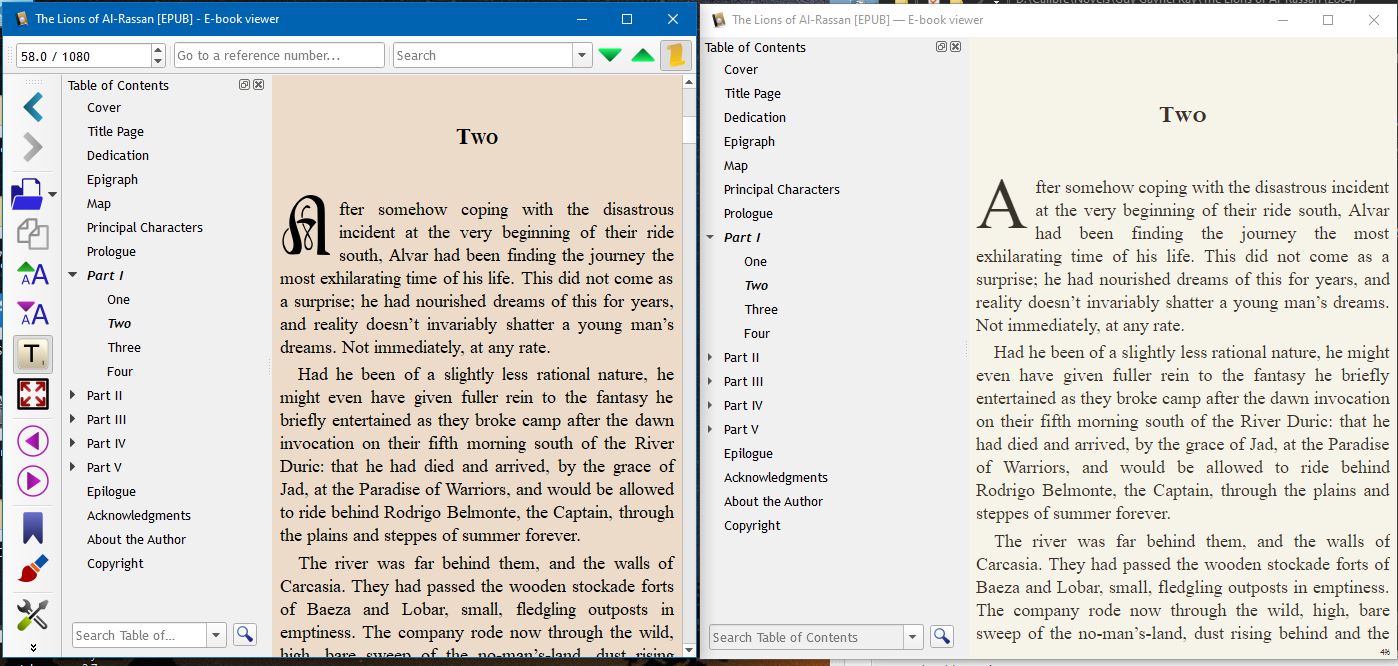Open Title Page in left window contents

coord(115,131)
